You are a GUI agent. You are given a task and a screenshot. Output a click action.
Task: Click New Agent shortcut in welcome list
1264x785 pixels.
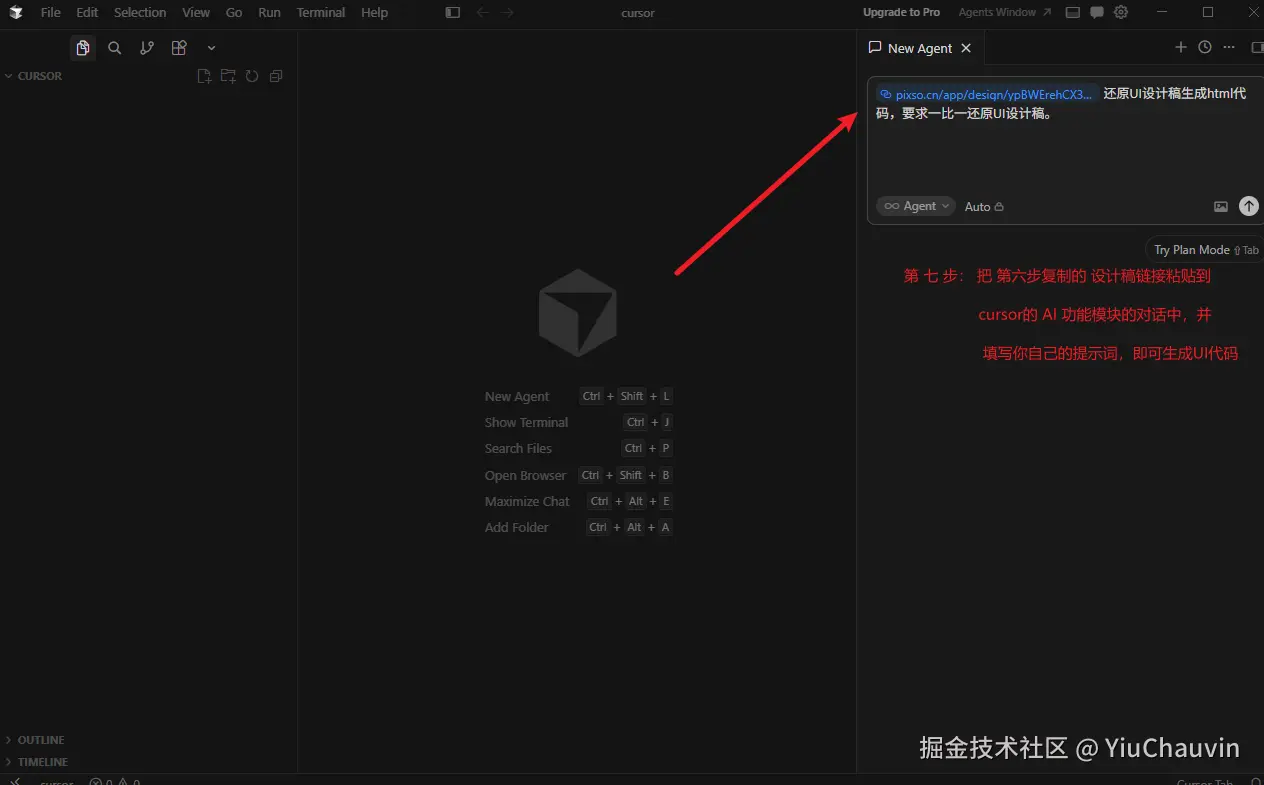coord(517,397)
